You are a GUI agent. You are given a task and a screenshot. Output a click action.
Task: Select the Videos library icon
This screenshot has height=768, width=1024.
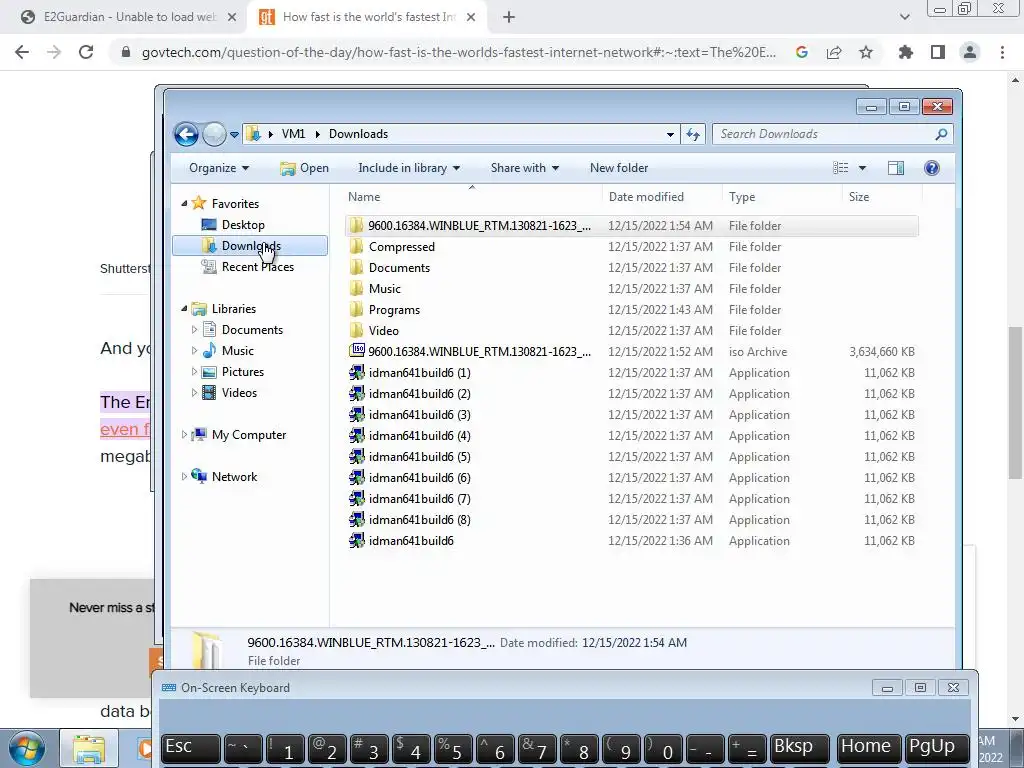209,393
